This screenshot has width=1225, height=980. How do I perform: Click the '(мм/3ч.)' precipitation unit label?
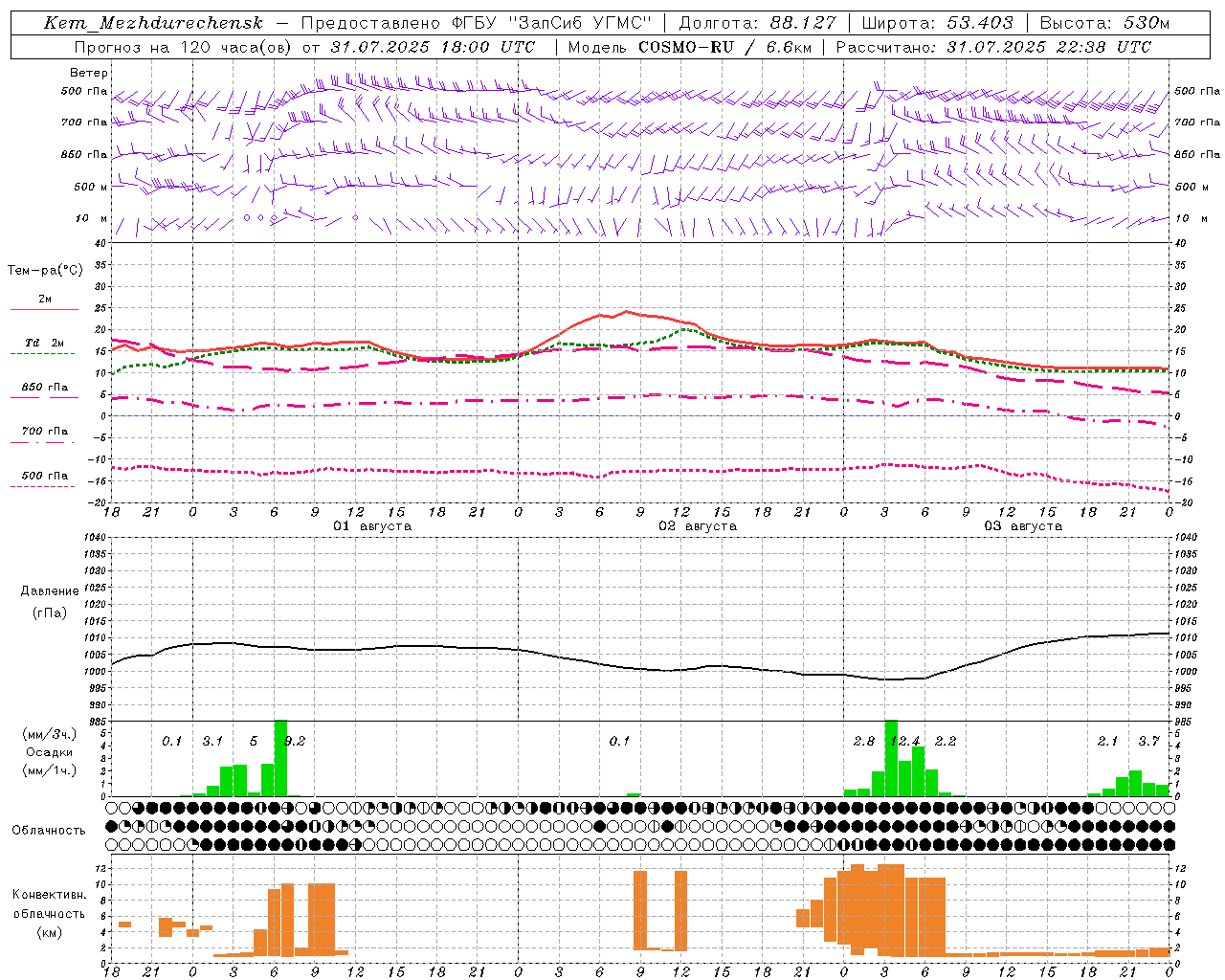[x=50, y=734]
